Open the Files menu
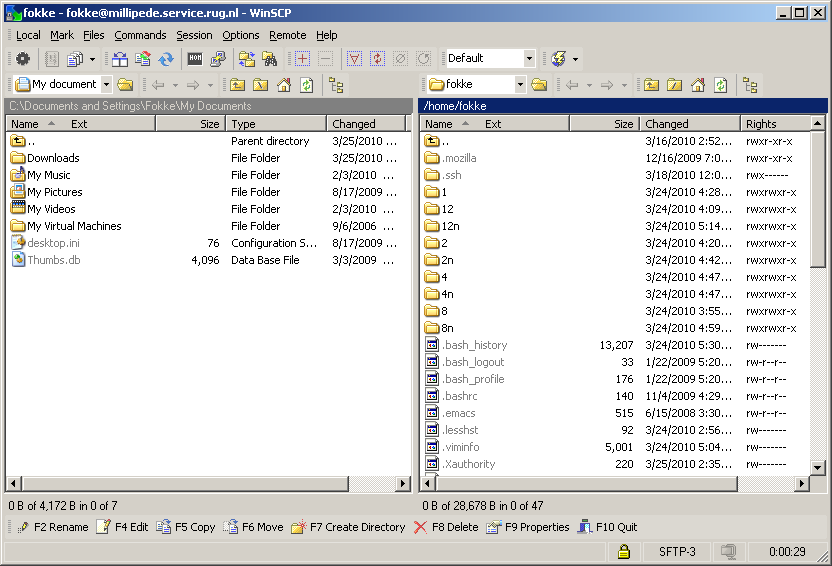Viewport: 832px width, 566px height. click(x=93, y=35)
